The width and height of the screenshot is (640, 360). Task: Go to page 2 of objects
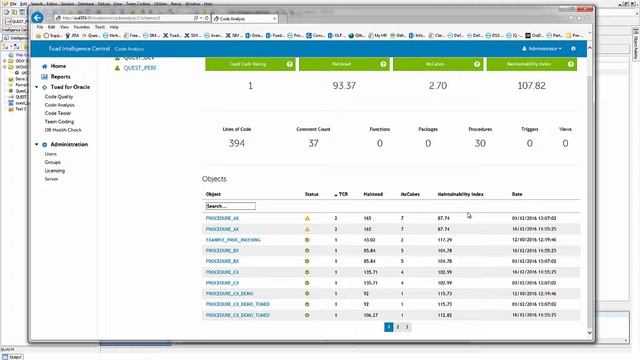click(398, 327)
